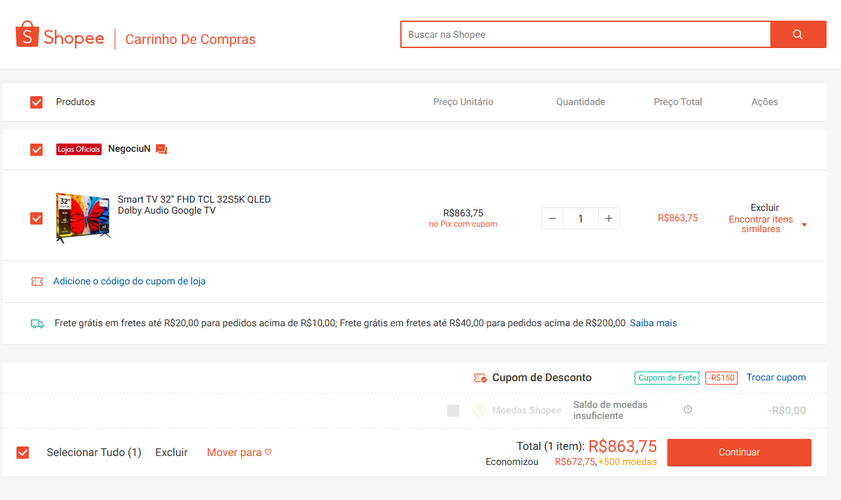Decrease quantity with the minus button
Image resolution: width=841 pixels, height=500 pixels.
[552, 218]
